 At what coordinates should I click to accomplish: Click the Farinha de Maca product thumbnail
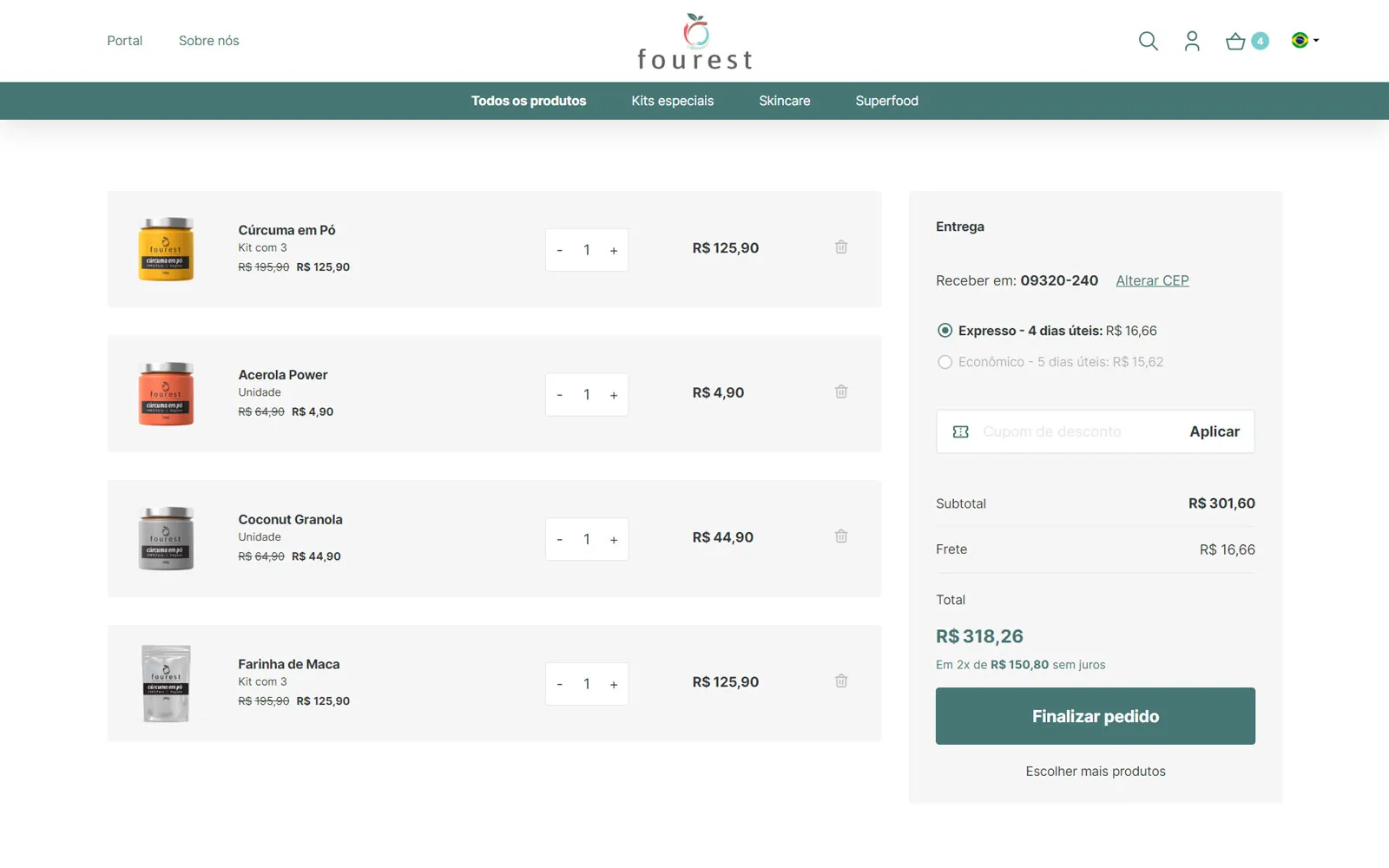point(166,683)
